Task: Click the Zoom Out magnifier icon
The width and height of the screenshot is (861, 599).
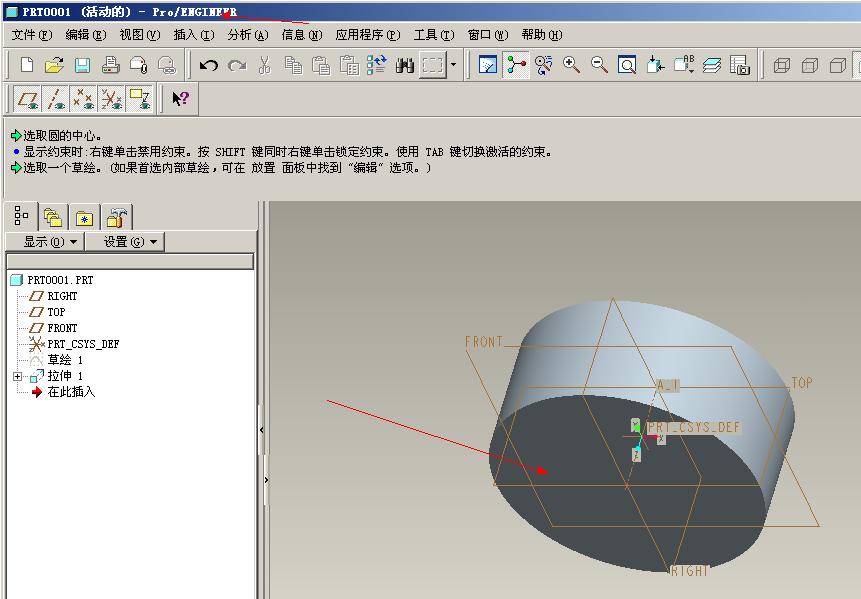Action: click(x=599, y=65)
